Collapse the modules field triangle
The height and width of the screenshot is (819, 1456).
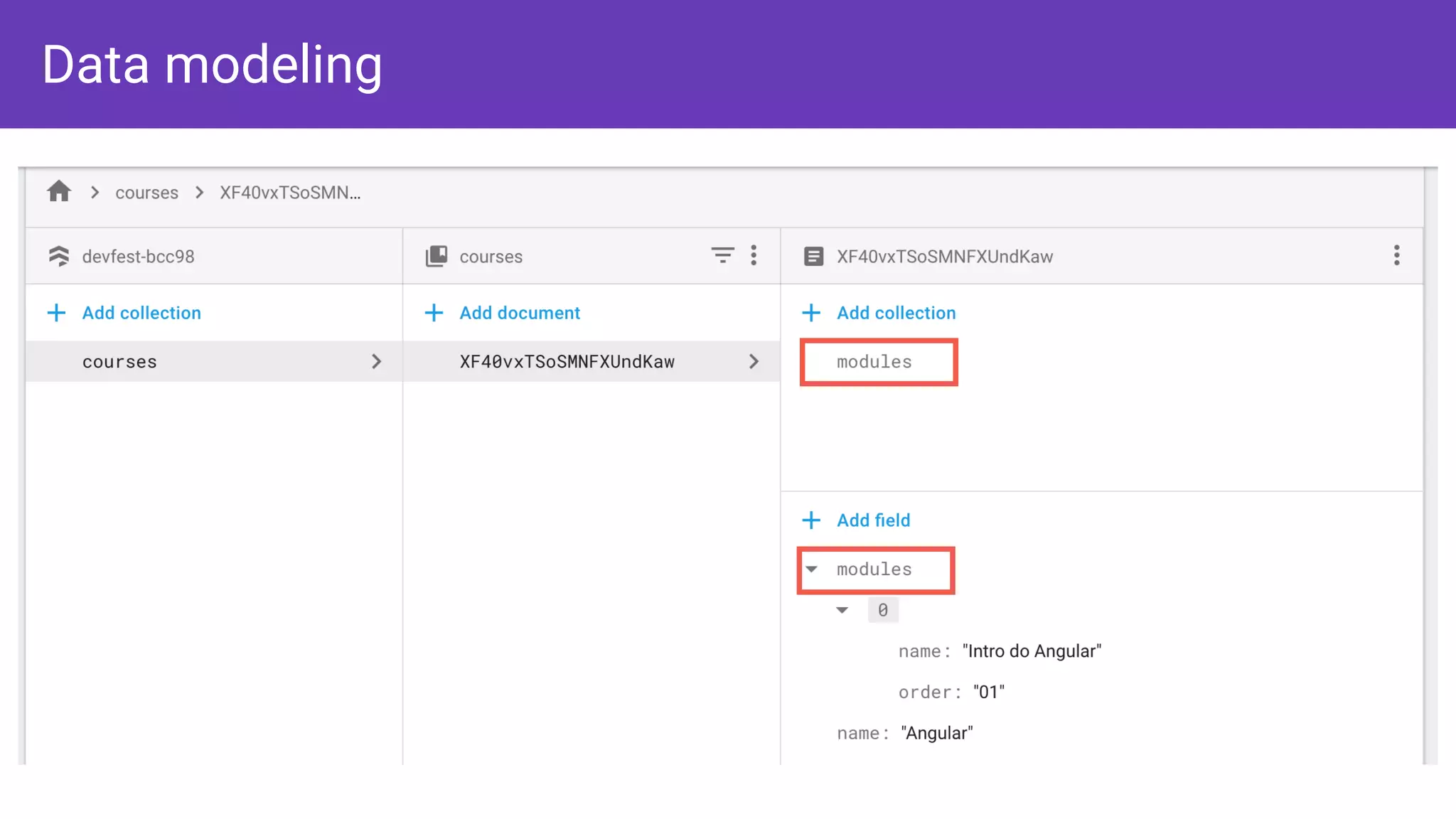point(812,569)
